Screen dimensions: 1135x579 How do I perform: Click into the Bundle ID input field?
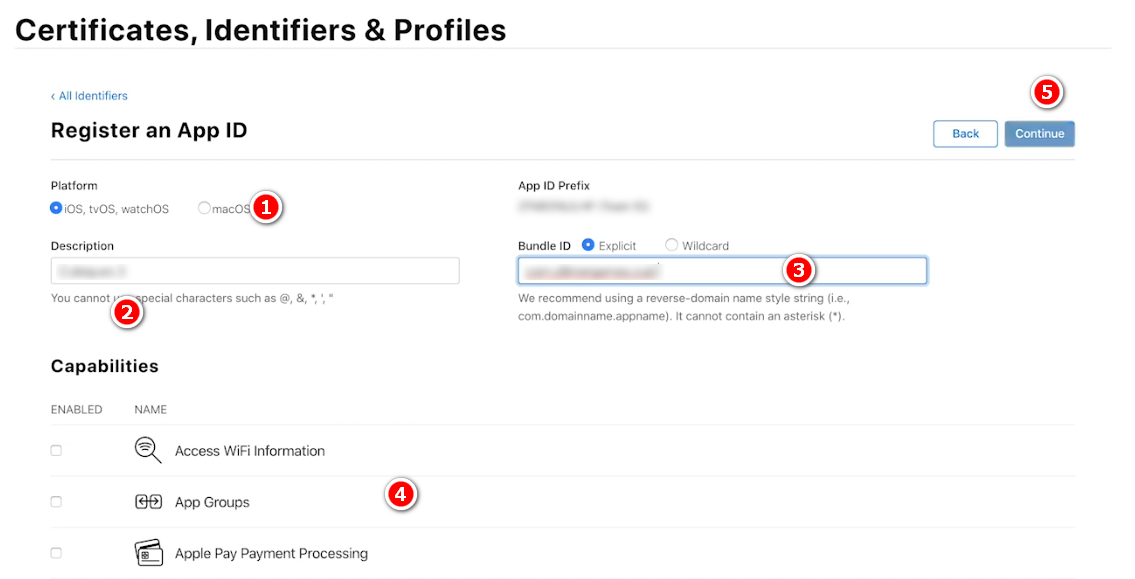(x=650, y=271)
